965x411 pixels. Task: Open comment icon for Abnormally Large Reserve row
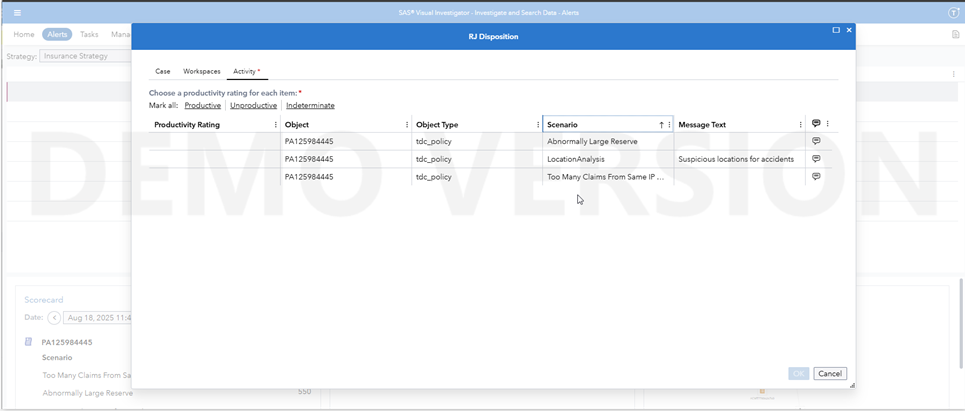point(816,141)
